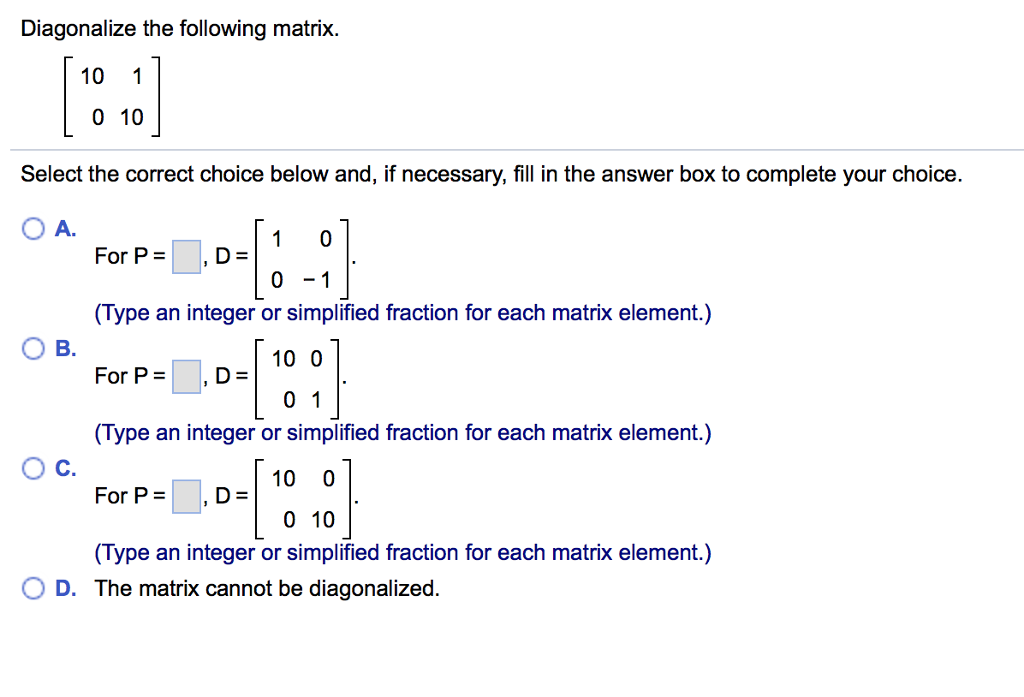Click the 'Select the correct choice below' instruction text

tap(490, 173)
